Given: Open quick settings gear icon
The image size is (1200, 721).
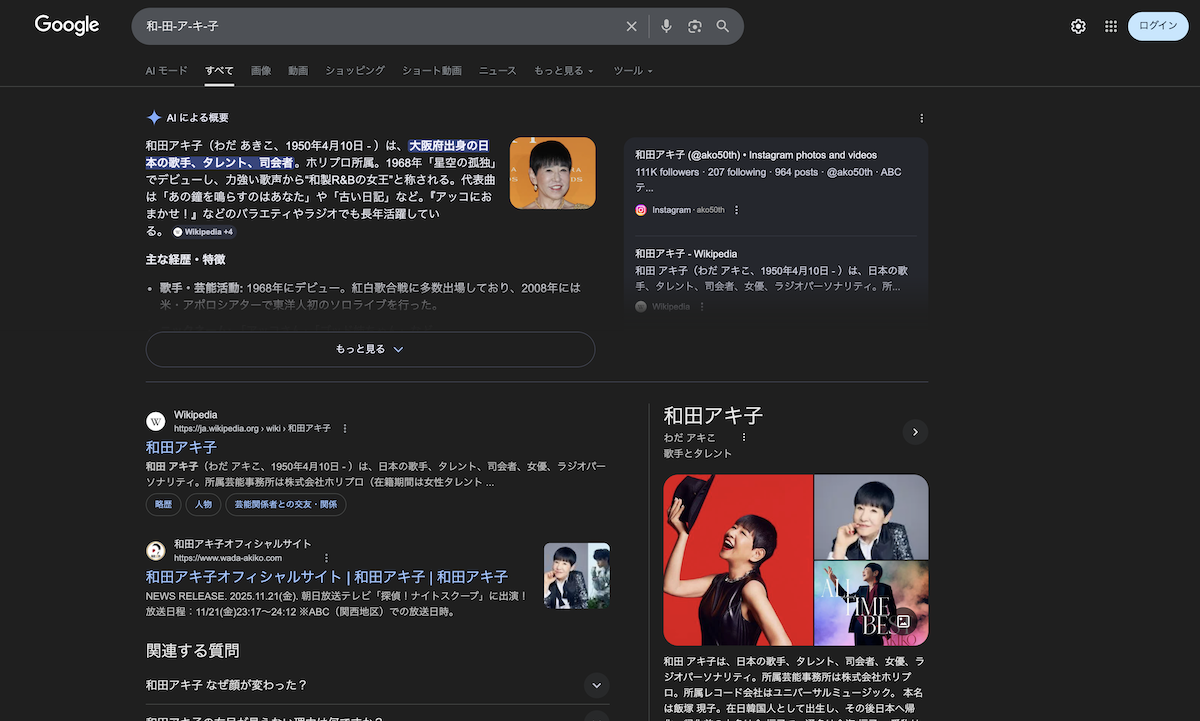Looking at the screenshot, I should click(1078, 27).
